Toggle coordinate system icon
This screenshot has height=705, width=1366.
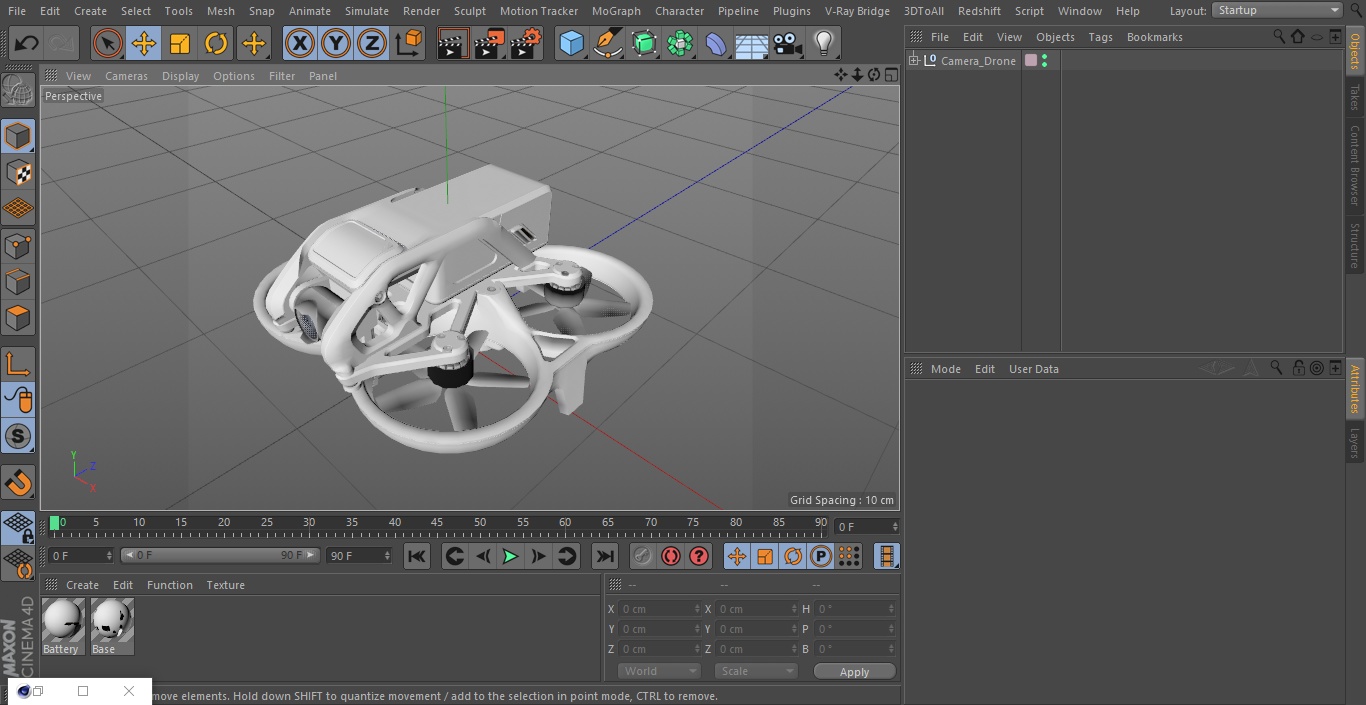point(409,43)
